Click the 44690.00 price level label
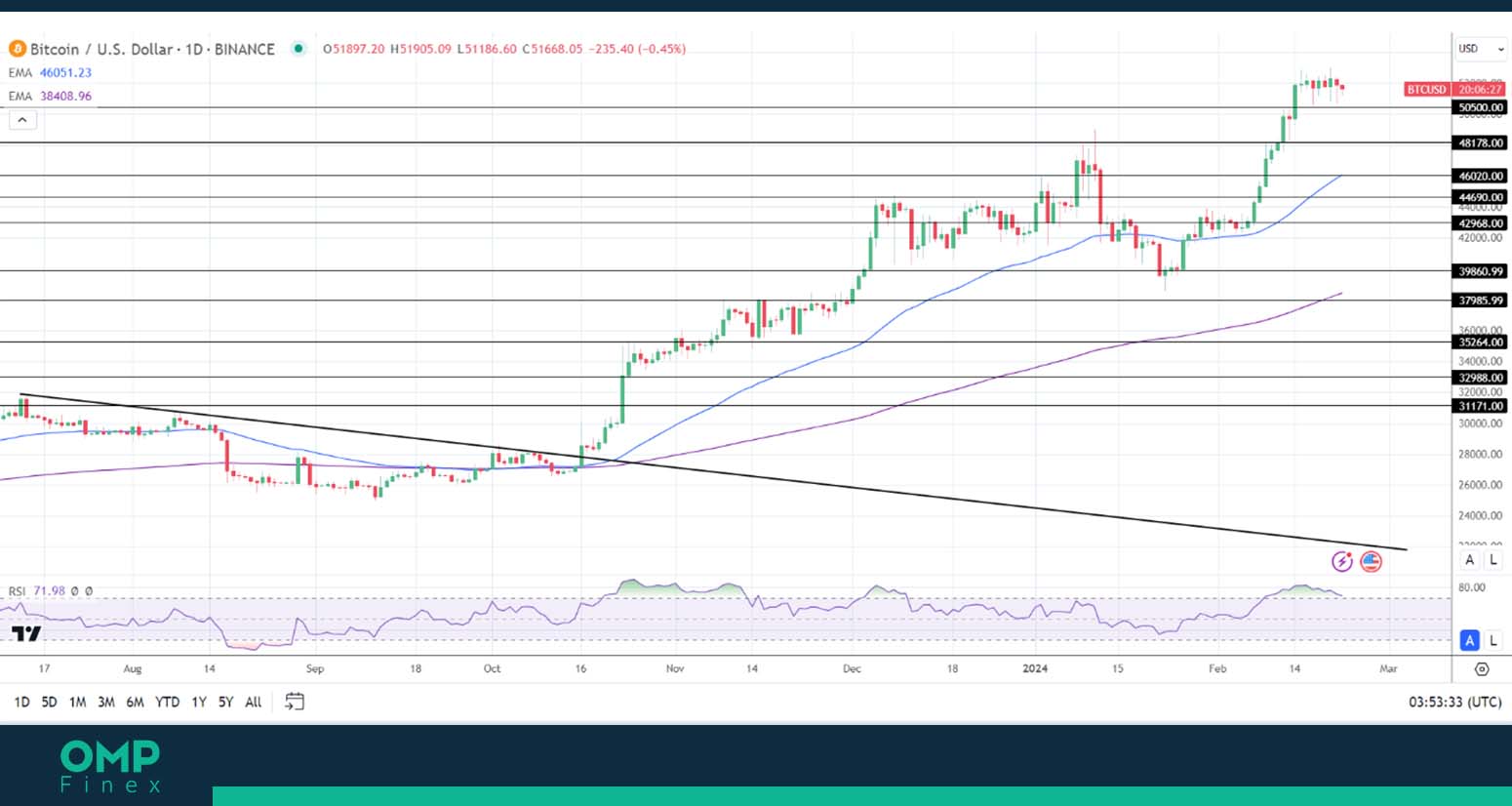 (x=1481, y=197)
